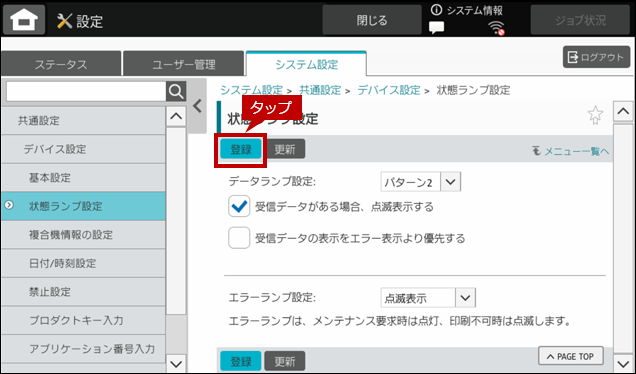The width and height of the screenshot is (636, 374).
Task: Jump up with PAGE TOP button
Action: (571, 356)
